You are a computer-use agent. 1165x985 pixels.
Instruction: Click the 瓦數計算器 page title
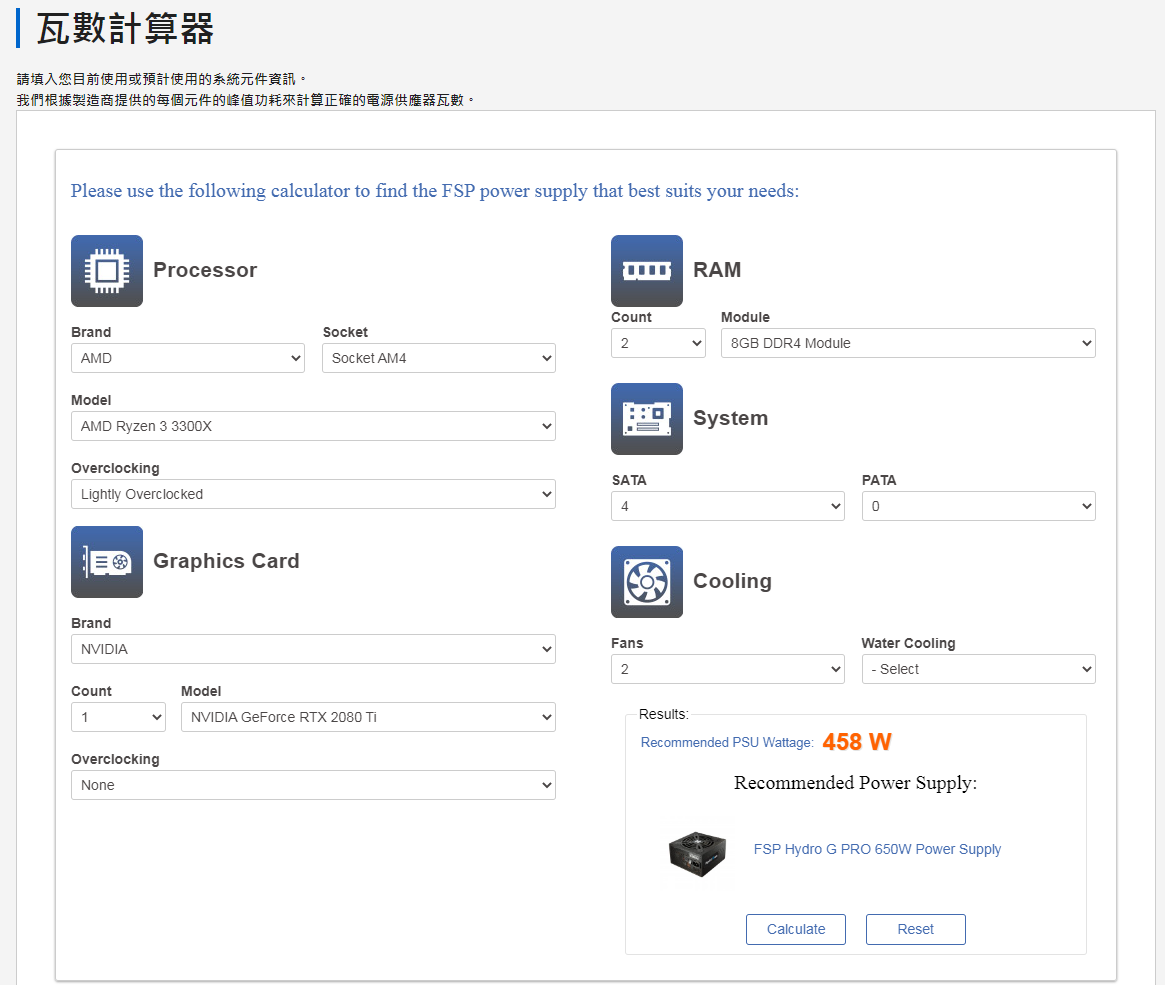[126, 29]
